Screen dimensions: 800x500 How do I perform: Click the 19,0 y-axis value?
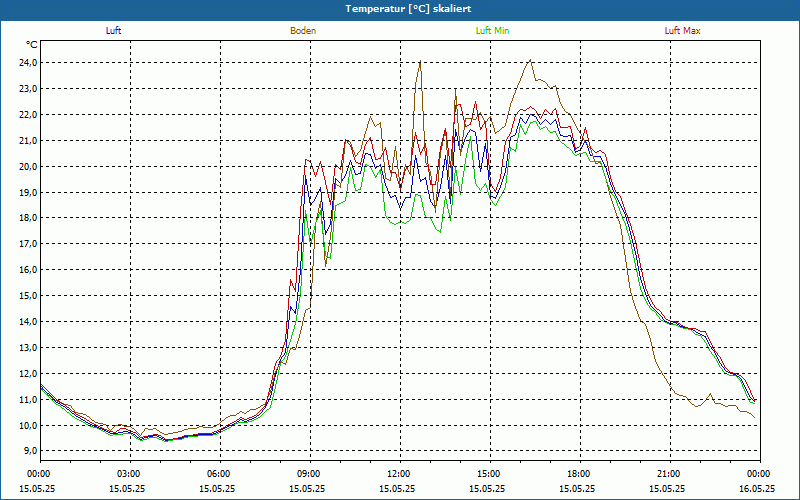pos(28,193)
